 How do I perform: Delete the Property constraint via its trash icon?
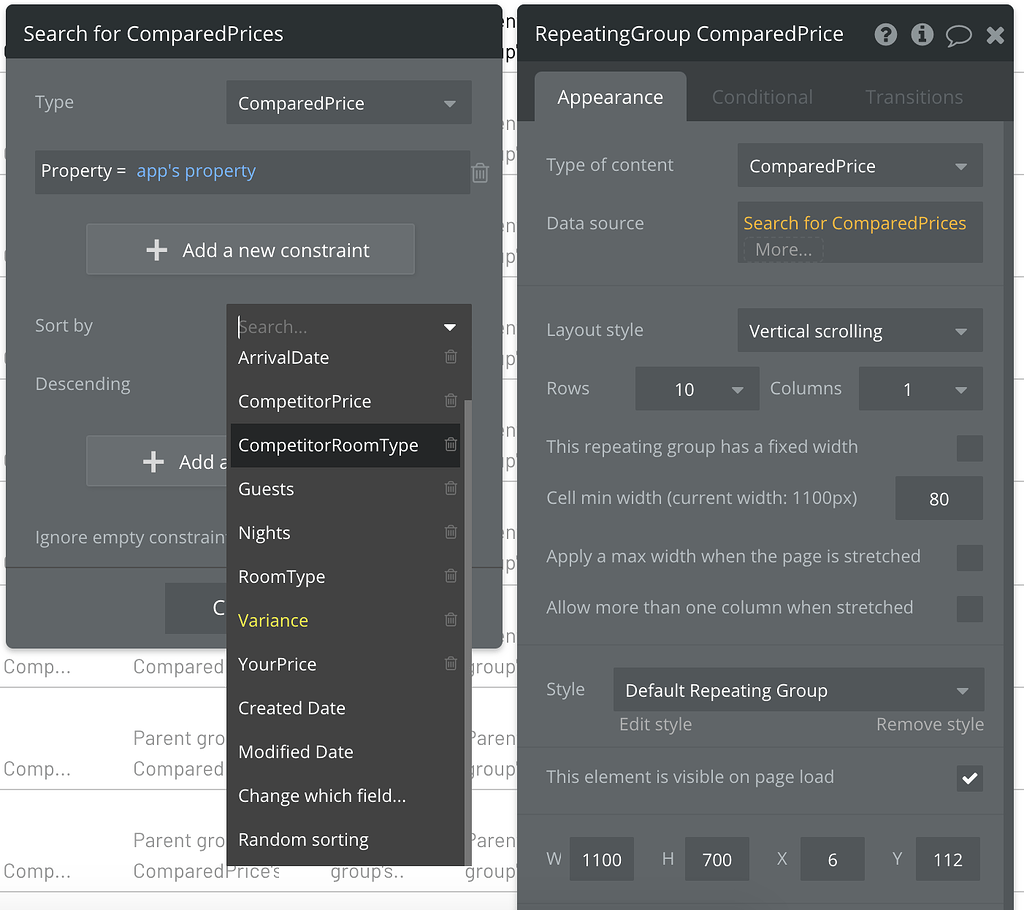[x=479, y=172]
